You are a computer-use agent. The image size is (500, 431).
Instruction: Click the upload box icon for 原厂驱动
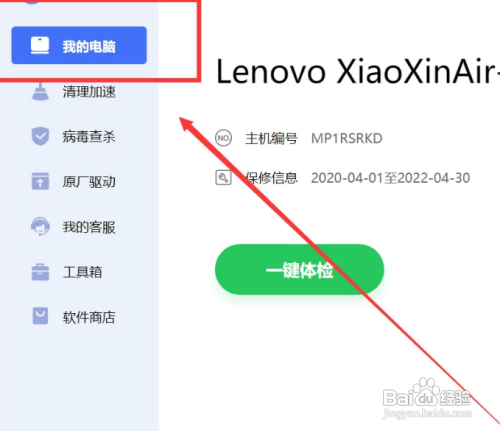(40, 181)
